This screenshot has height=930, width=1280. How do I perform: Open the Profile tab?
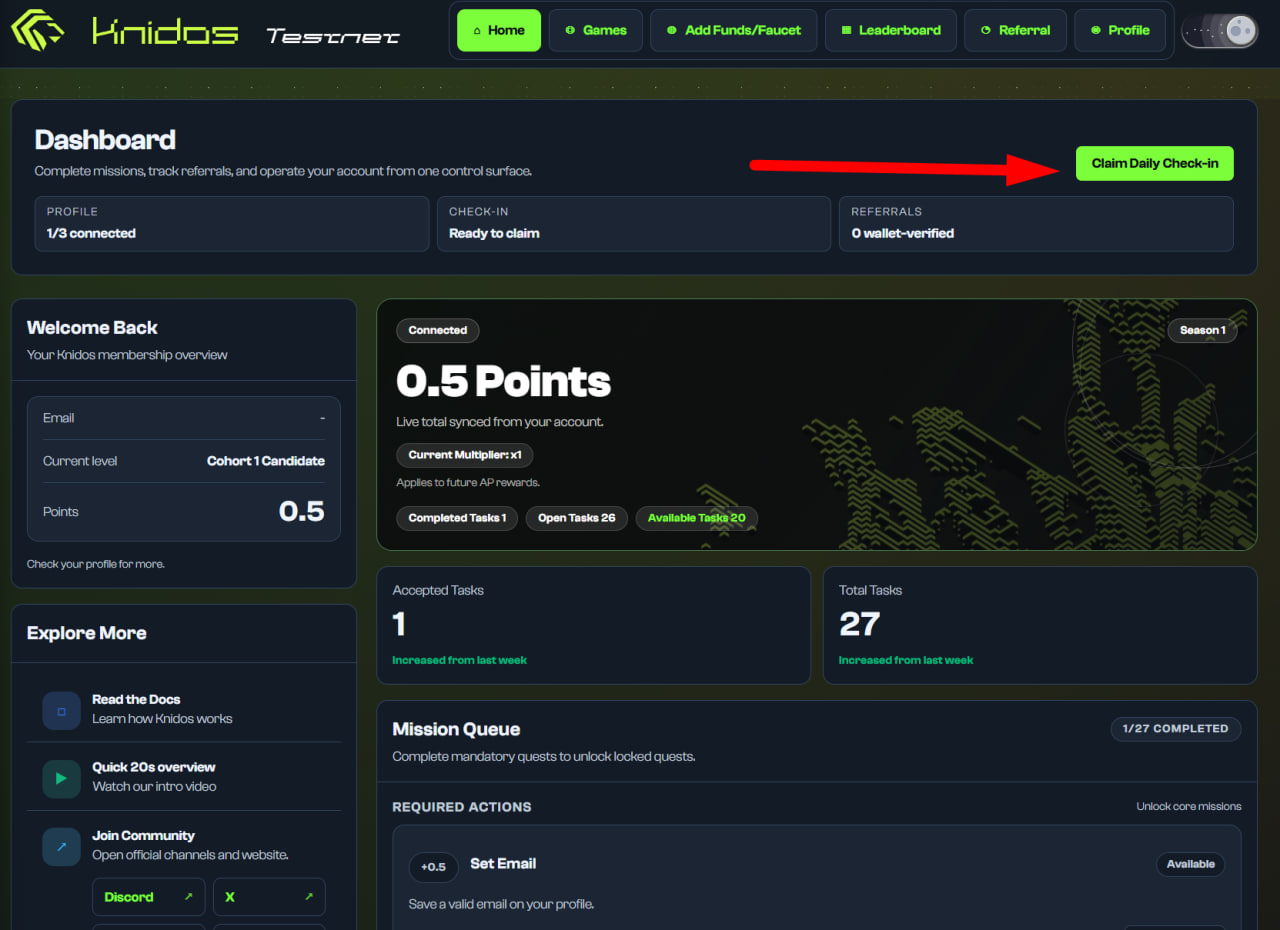pos(1120,30)
